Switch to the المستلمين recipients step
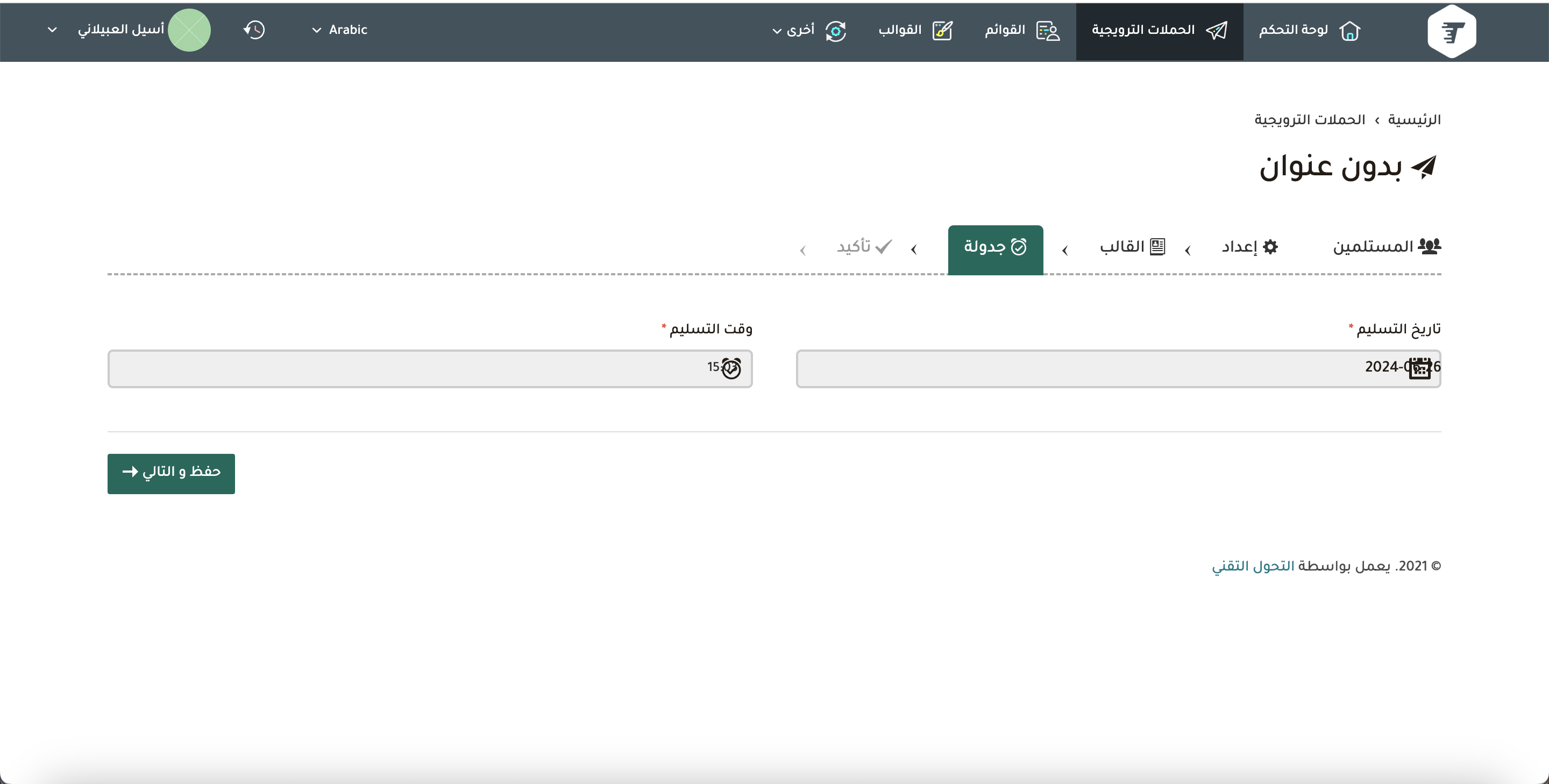Viewport: 1549px width, 784px height. 1385,246
